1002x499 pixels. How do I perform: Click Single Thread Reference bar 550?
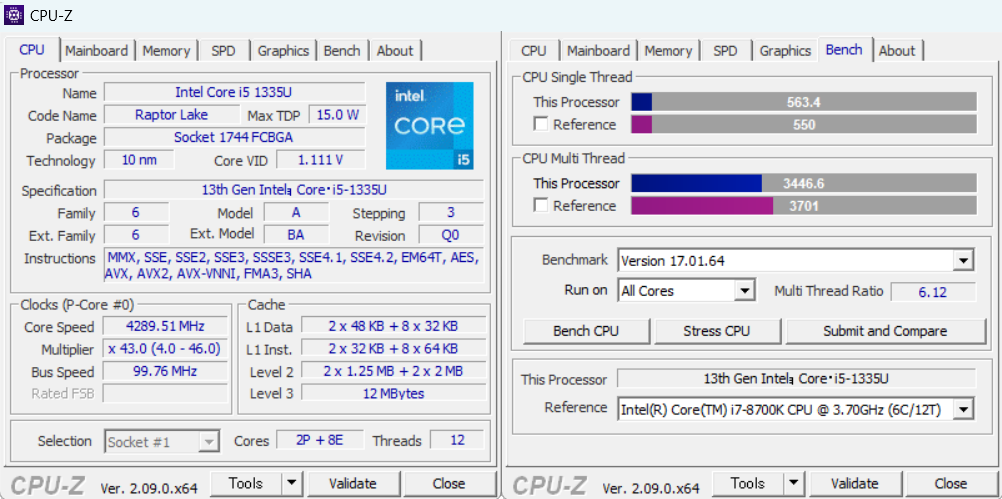(x=804, y=125)
